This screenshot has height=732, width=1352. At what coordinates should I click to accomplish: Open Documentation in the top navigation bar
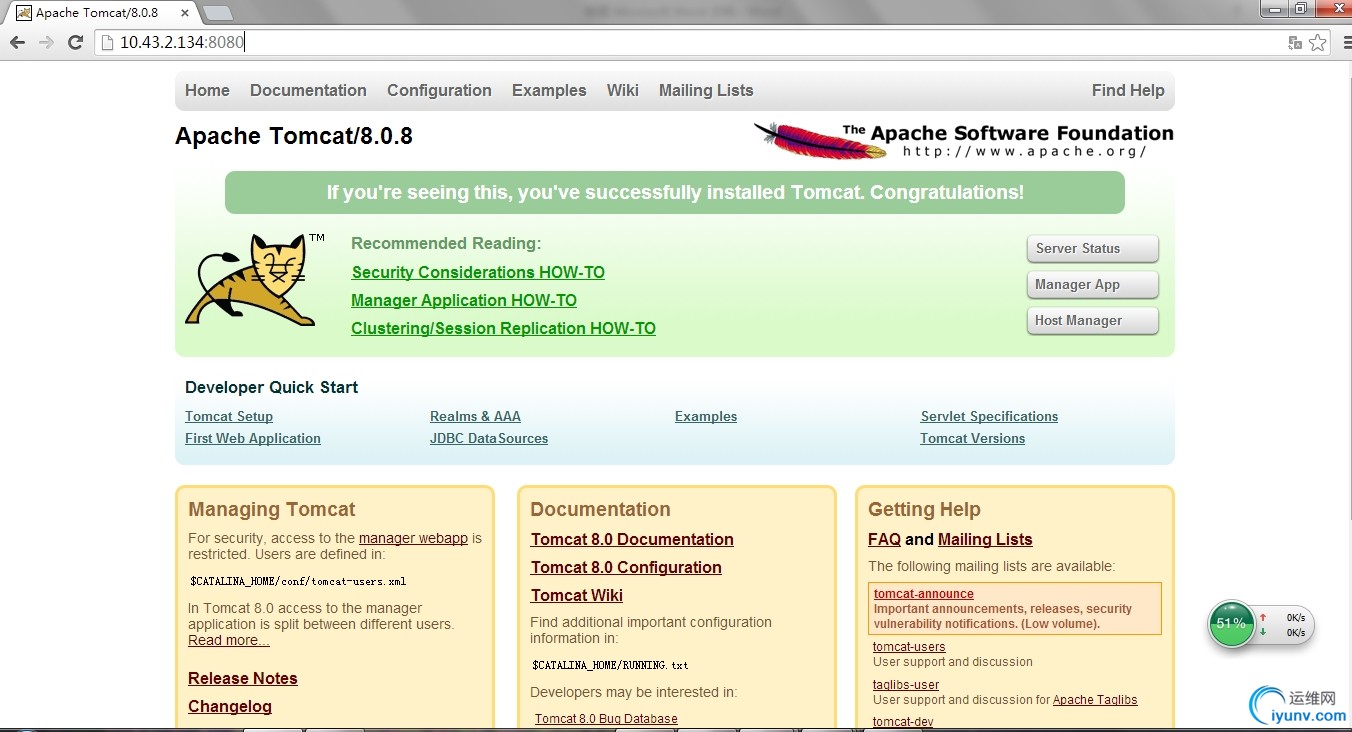click(x=308, y=90)
